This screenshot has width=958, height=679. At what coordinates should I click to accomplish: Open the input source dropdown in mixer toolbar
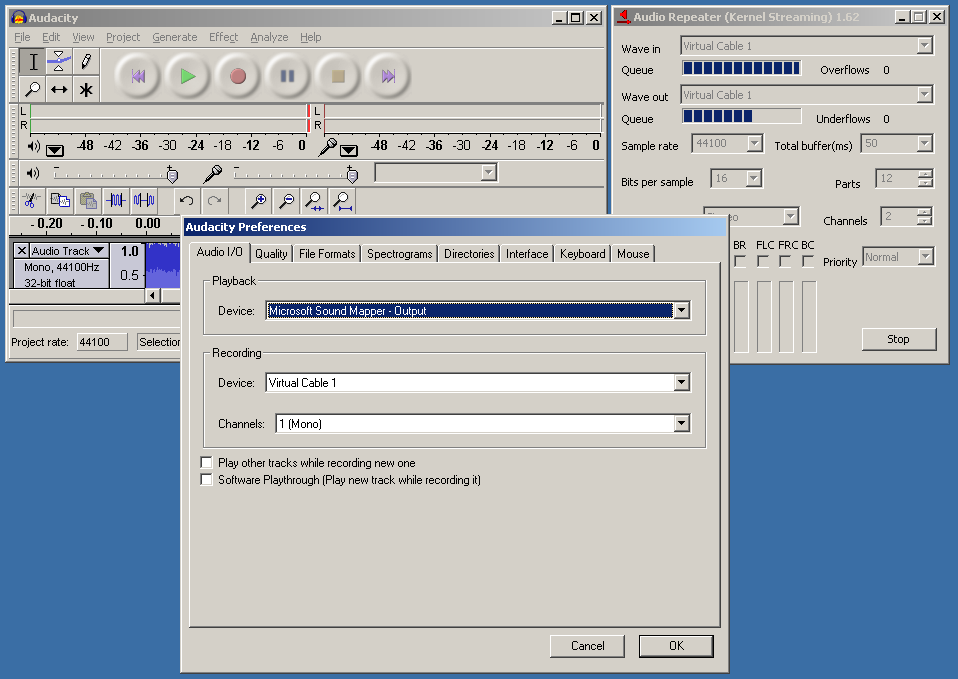[488, 173]
